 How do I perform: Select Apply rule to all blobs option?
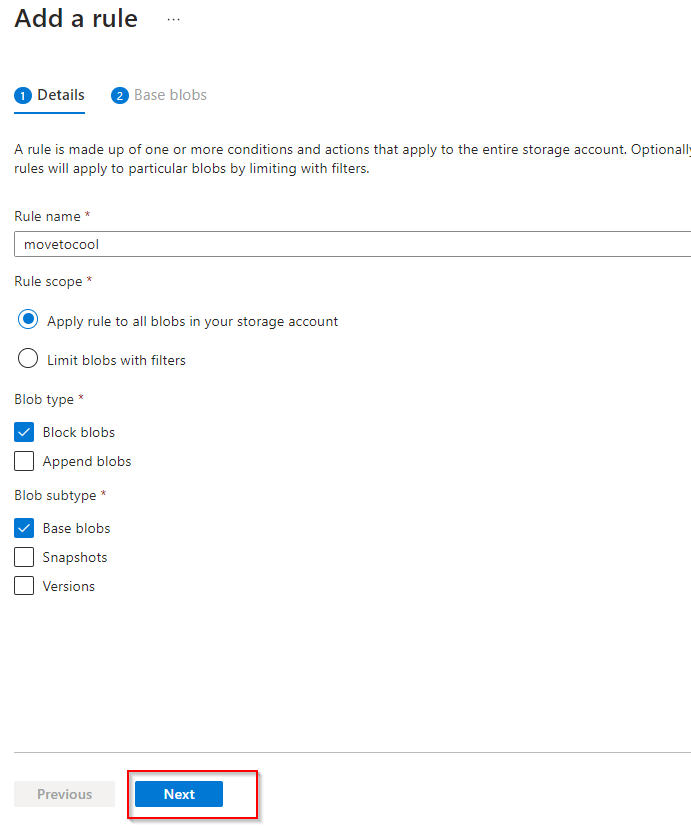pos(28,321)
